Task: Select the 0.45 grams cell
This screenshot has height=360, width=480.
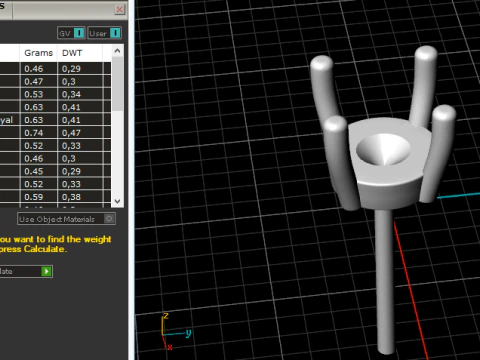Action: pyautogui.click(x=38, y=171)
